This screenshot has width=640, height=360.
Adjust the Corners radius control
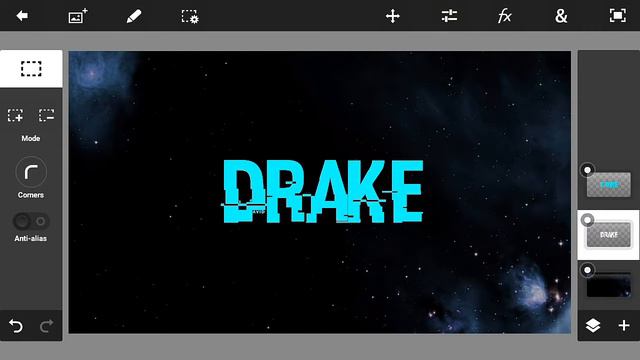pos(31,172)
